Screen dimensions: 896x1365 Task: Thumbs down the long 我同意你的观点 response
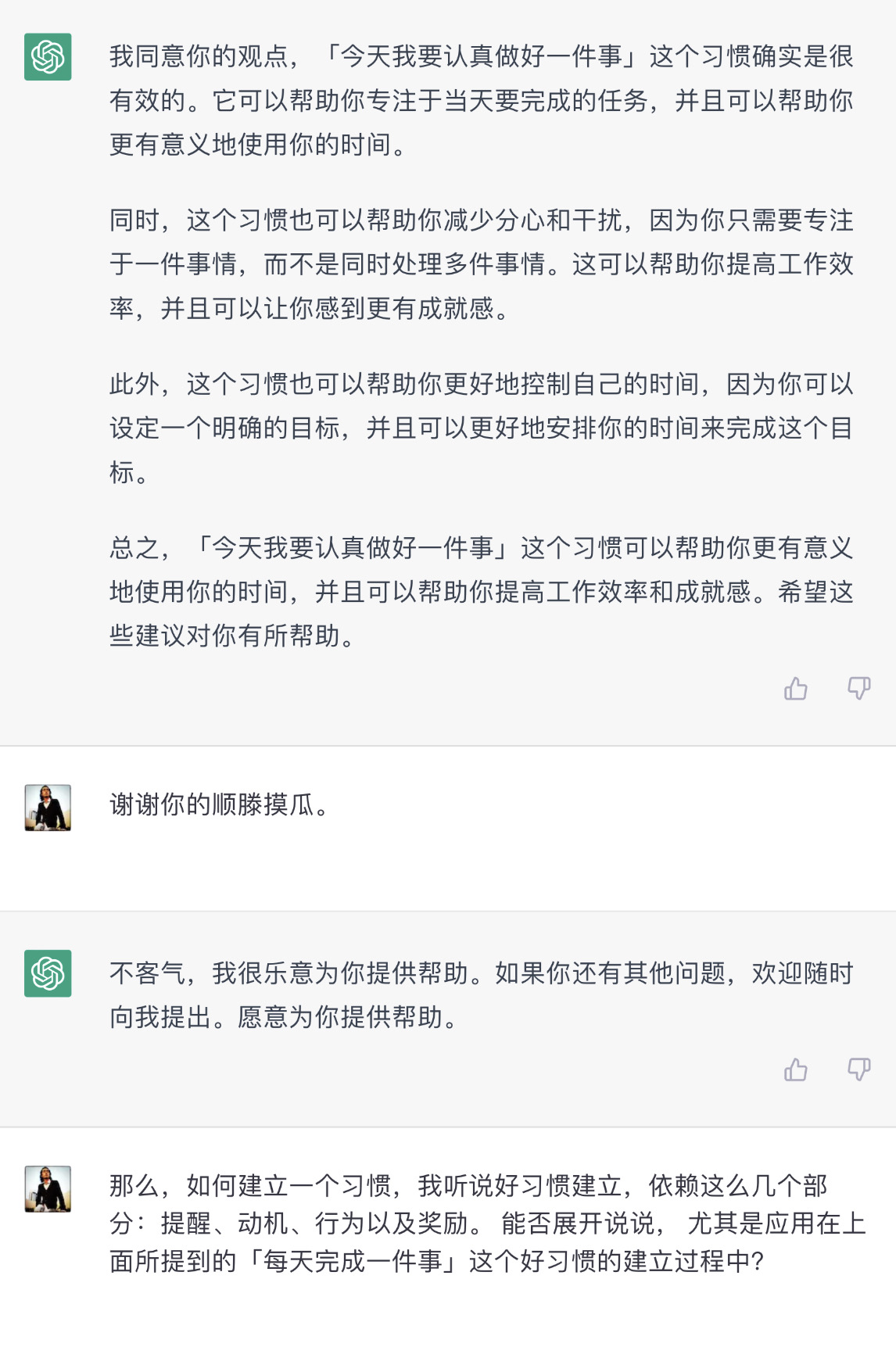click(x=858, y=689)
